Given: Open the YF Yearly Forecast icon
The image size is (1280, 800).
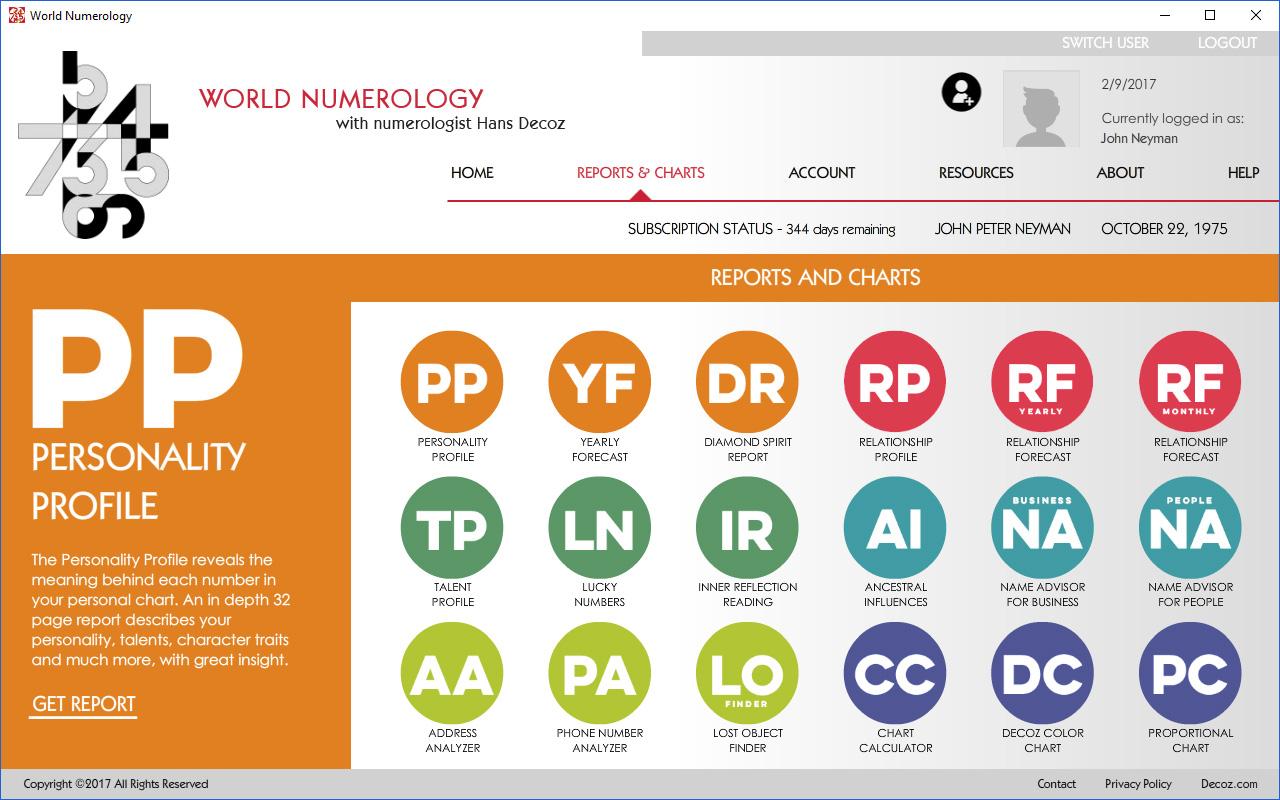Looking at the screenshot, I should coord(600,382).
